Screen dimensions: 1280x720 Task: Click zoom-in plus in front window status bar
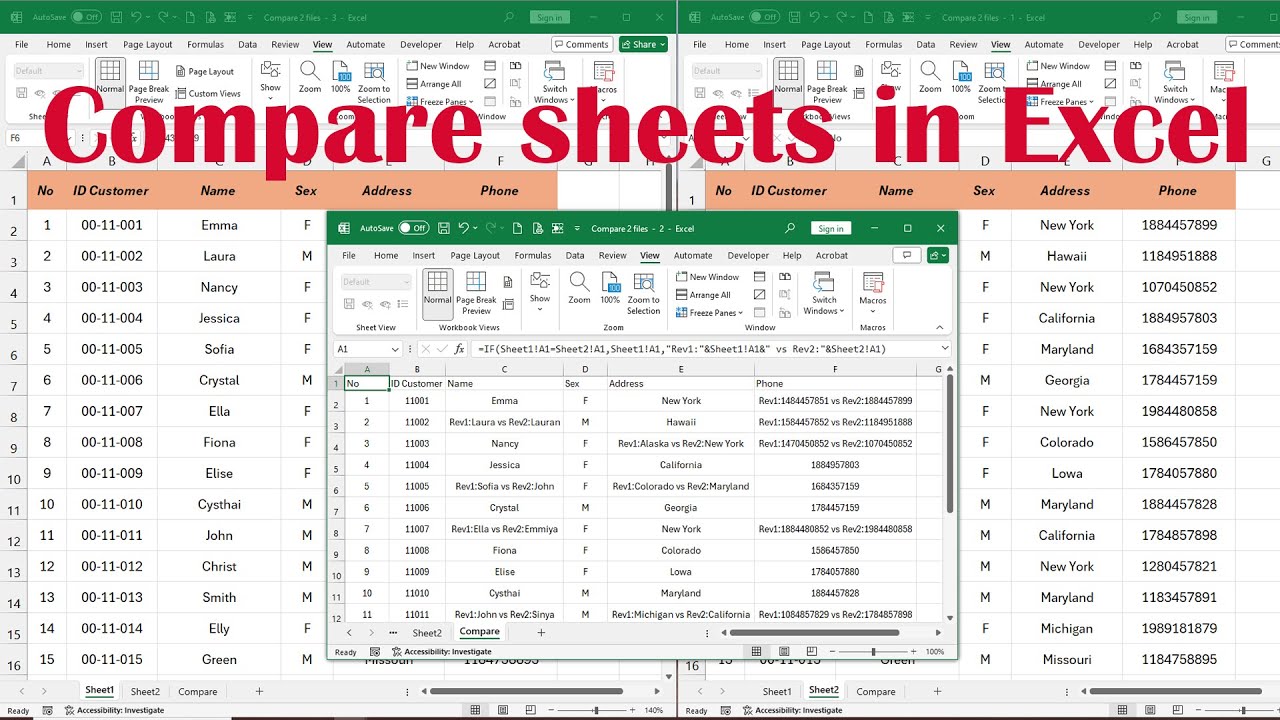point(912,651)
